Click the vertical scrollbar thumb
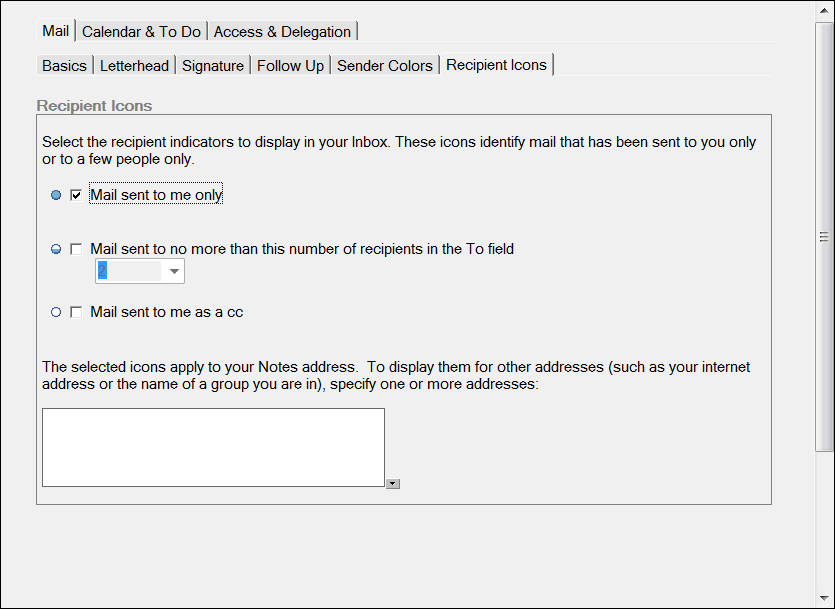The height and width of the screenshot is (609, 835). tap(824, 237)
